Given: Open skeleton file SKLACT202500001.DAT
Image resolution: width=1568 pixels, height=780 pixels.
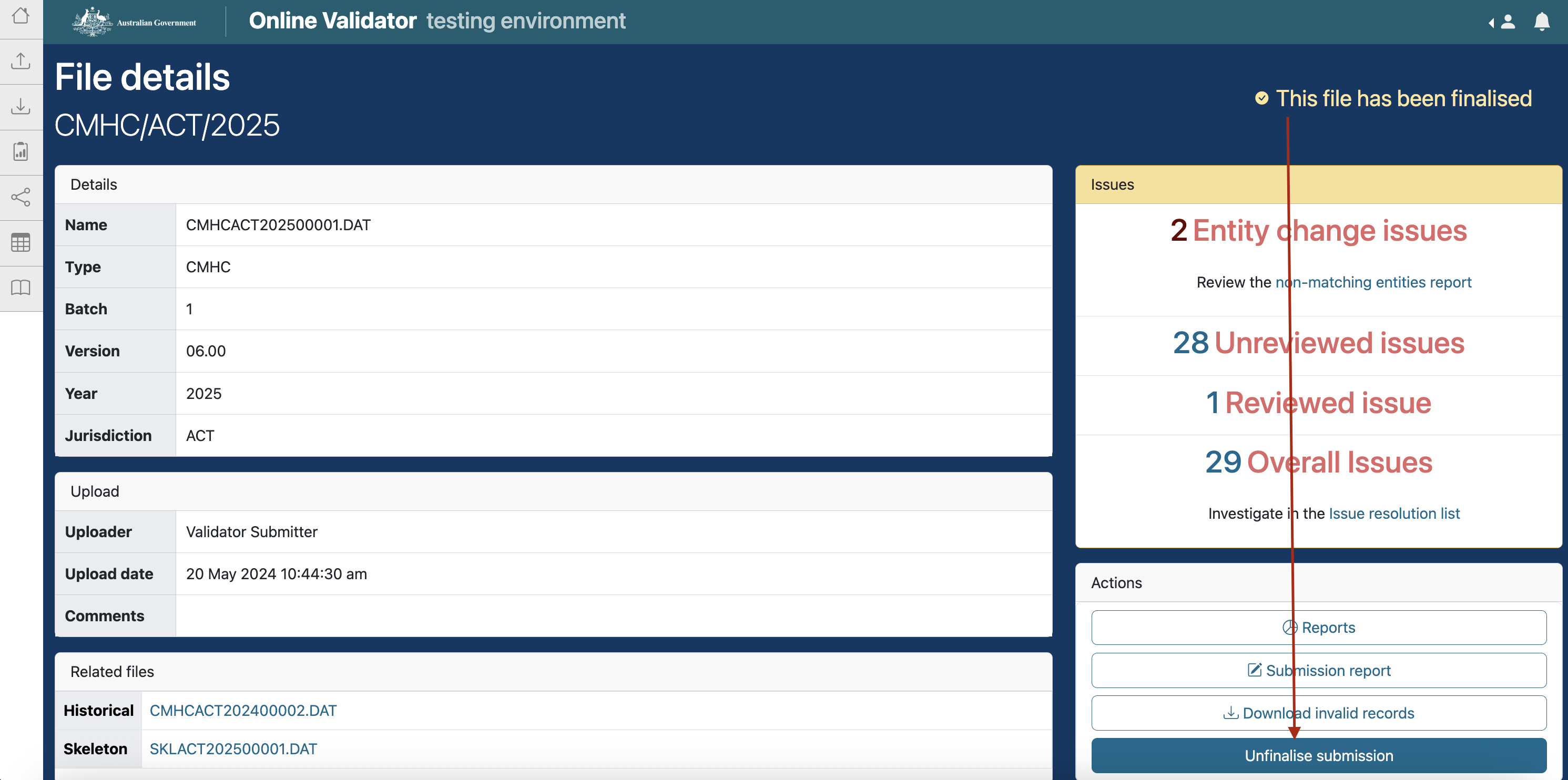Looking at the screenshot, I should click(x=233, y=748).
